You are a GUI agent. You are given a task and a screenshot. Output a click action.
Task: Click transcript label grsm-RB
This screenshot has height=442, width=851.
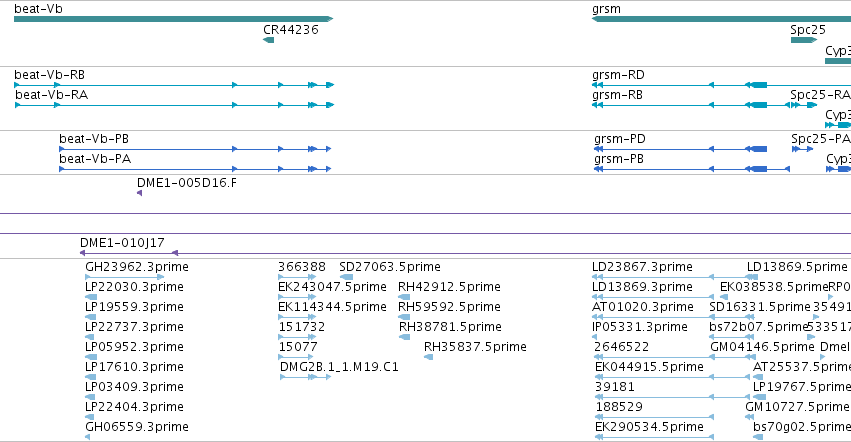coord(617,95)
